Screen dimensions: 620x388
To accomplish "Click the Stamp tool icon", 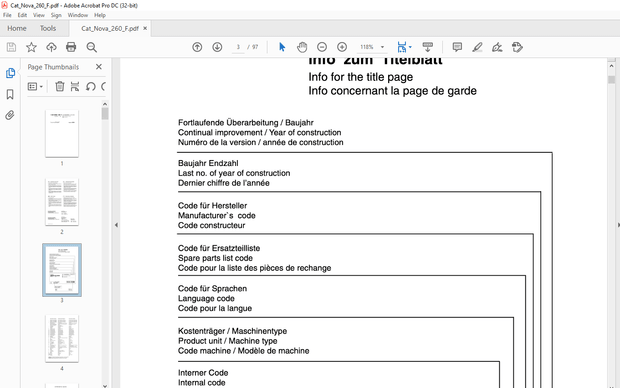I will [x=517, y=47].
